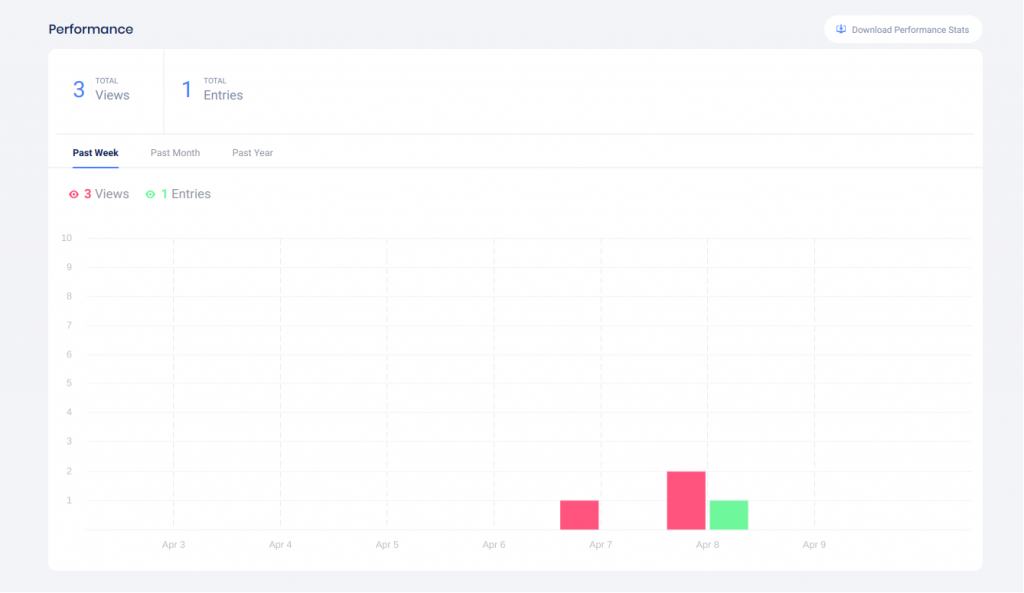
Task: Click the Apr 5 x-axis label
Action: pyautogui.click(x=387, y=545)
